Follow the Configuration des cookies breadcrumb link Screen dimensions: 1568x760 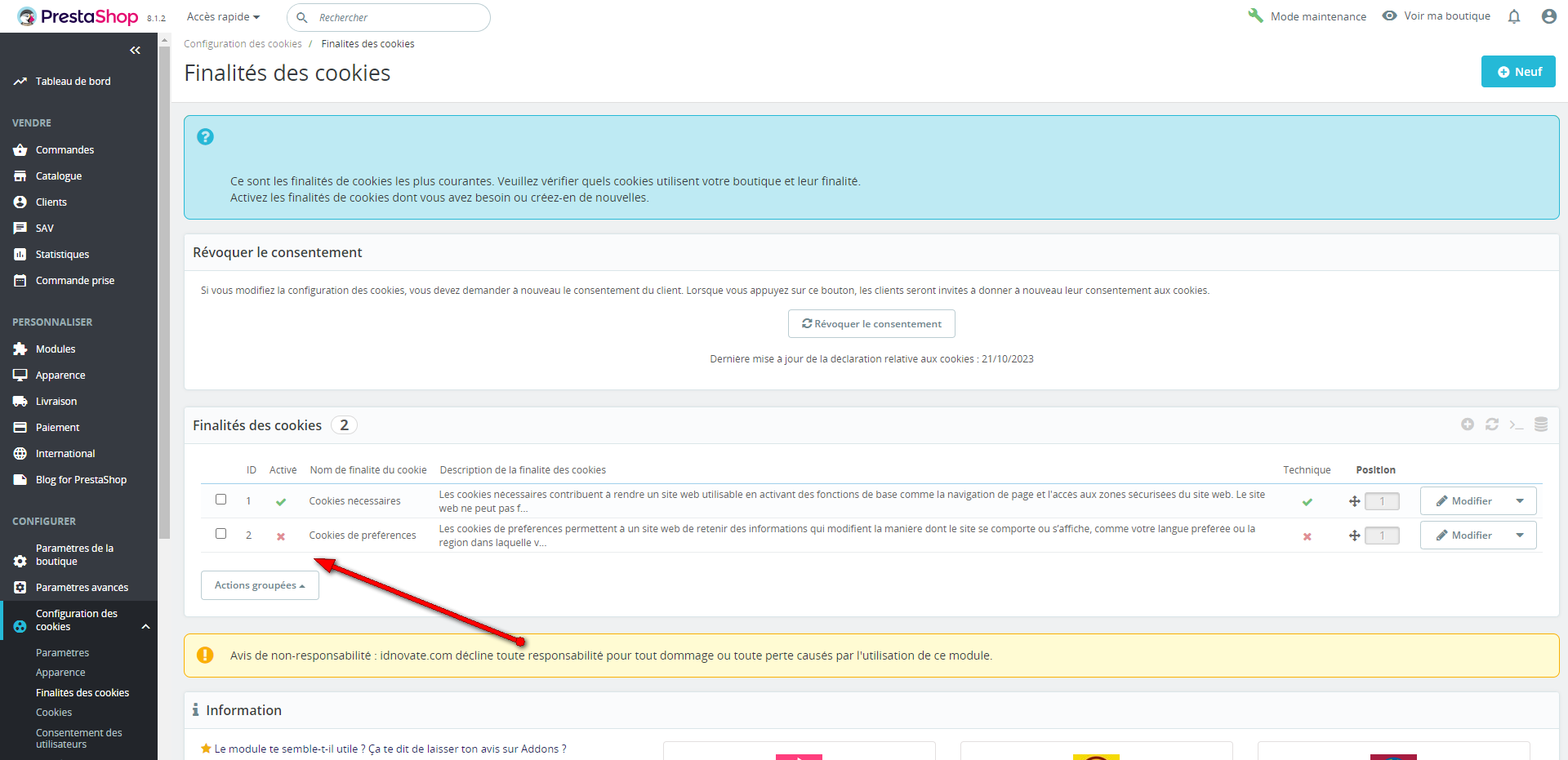[x=243, y=44]
